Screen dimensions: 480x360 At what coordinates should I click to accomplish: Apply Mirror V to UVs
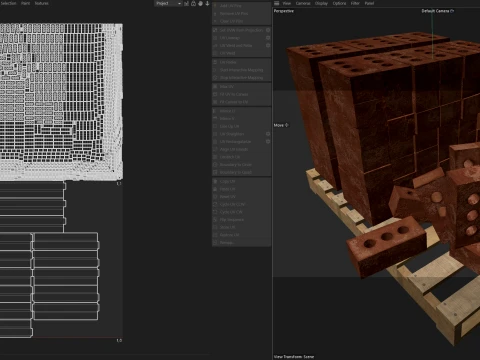pyautogui.click(x=242, y=118)
